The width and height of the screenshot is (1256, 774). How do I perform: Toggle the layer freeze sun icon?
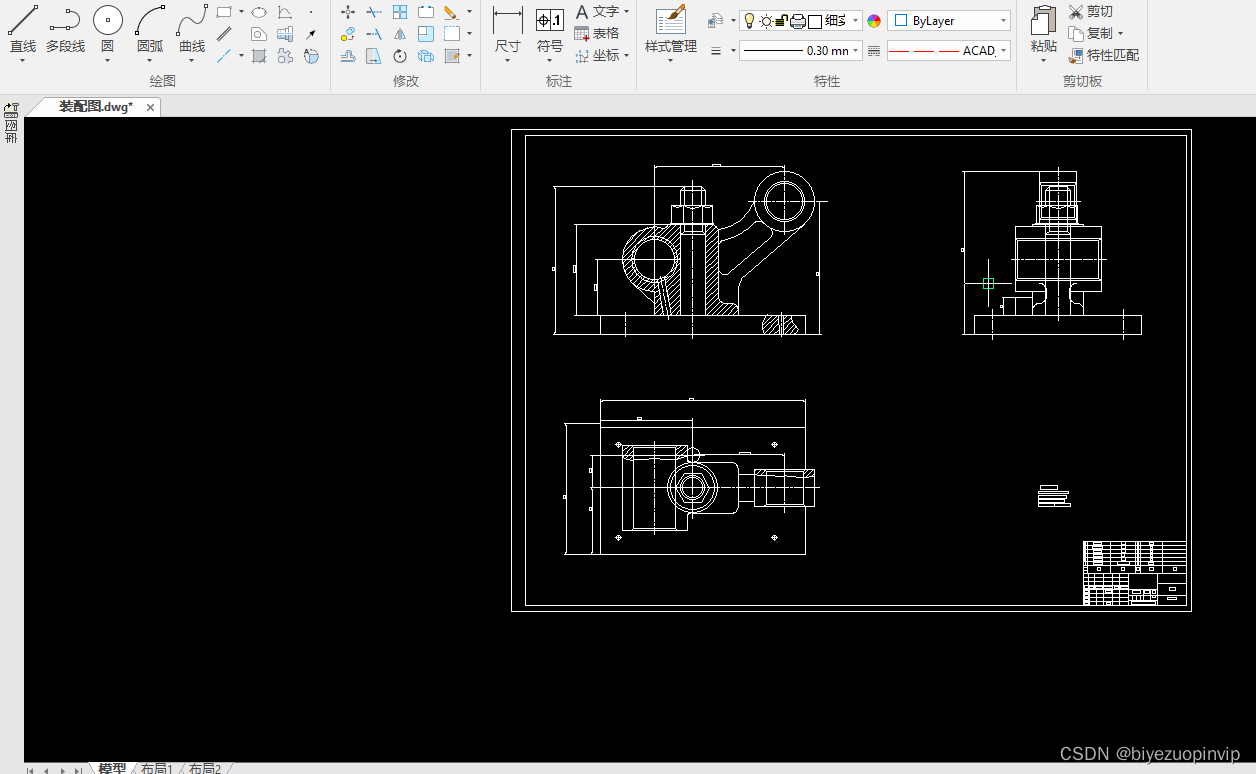point(765,21)
